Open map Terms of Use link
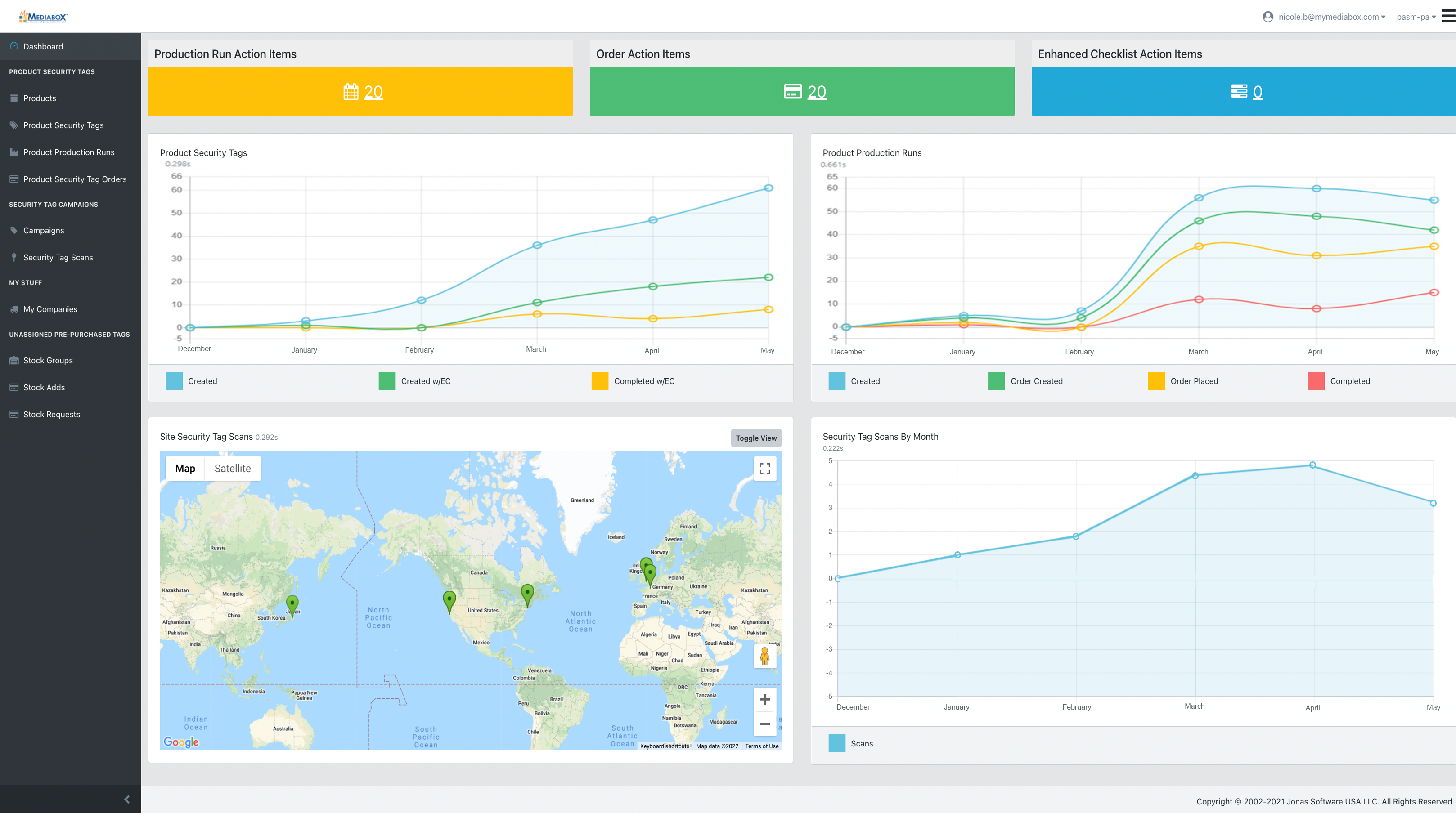This screenshot has width=1456, height=813. coord(761,746)
